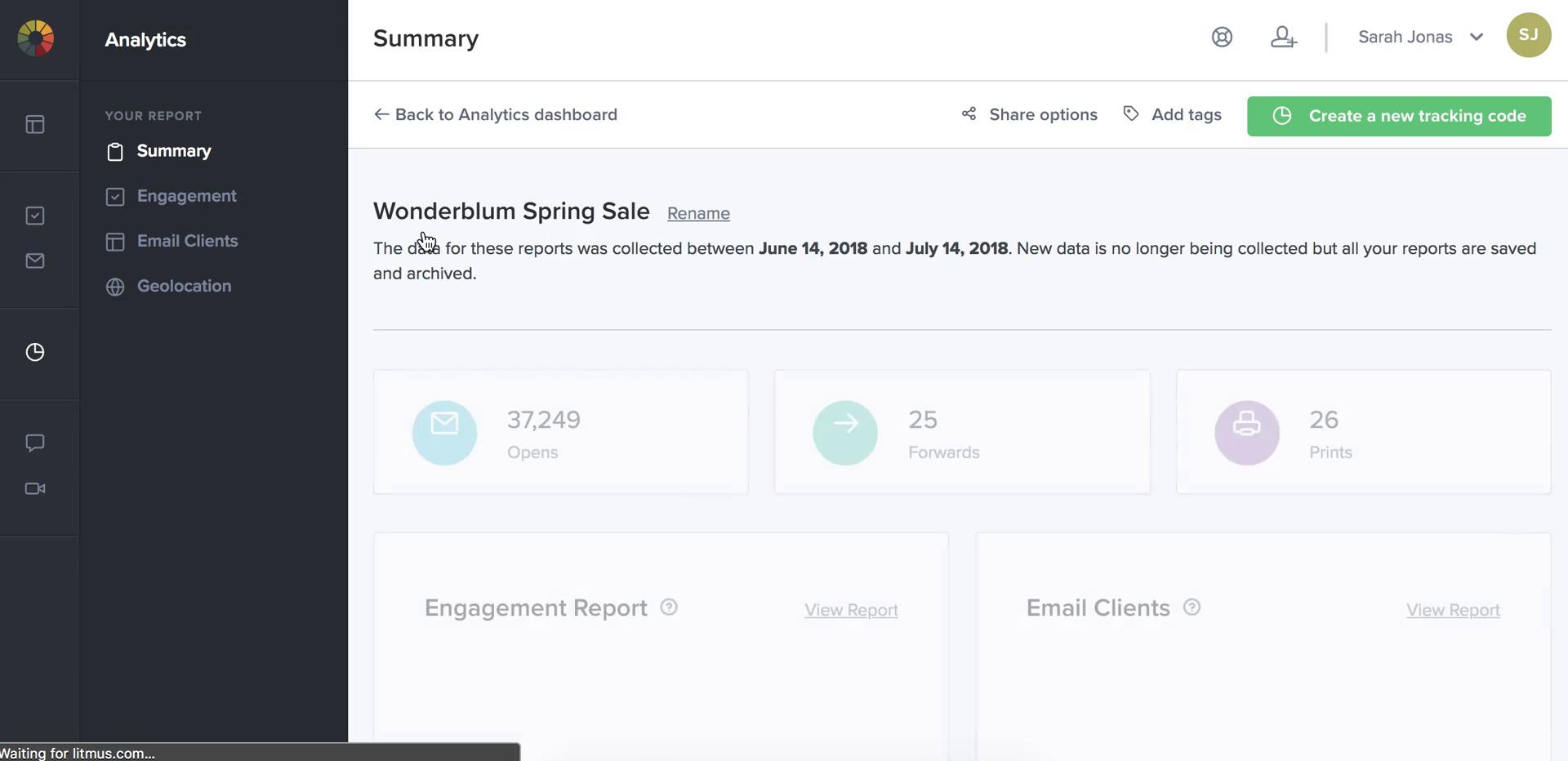The width and height of the screenshot is (1568, 761).
Task: Open Share options
Action: click(x=1029, y=114)
